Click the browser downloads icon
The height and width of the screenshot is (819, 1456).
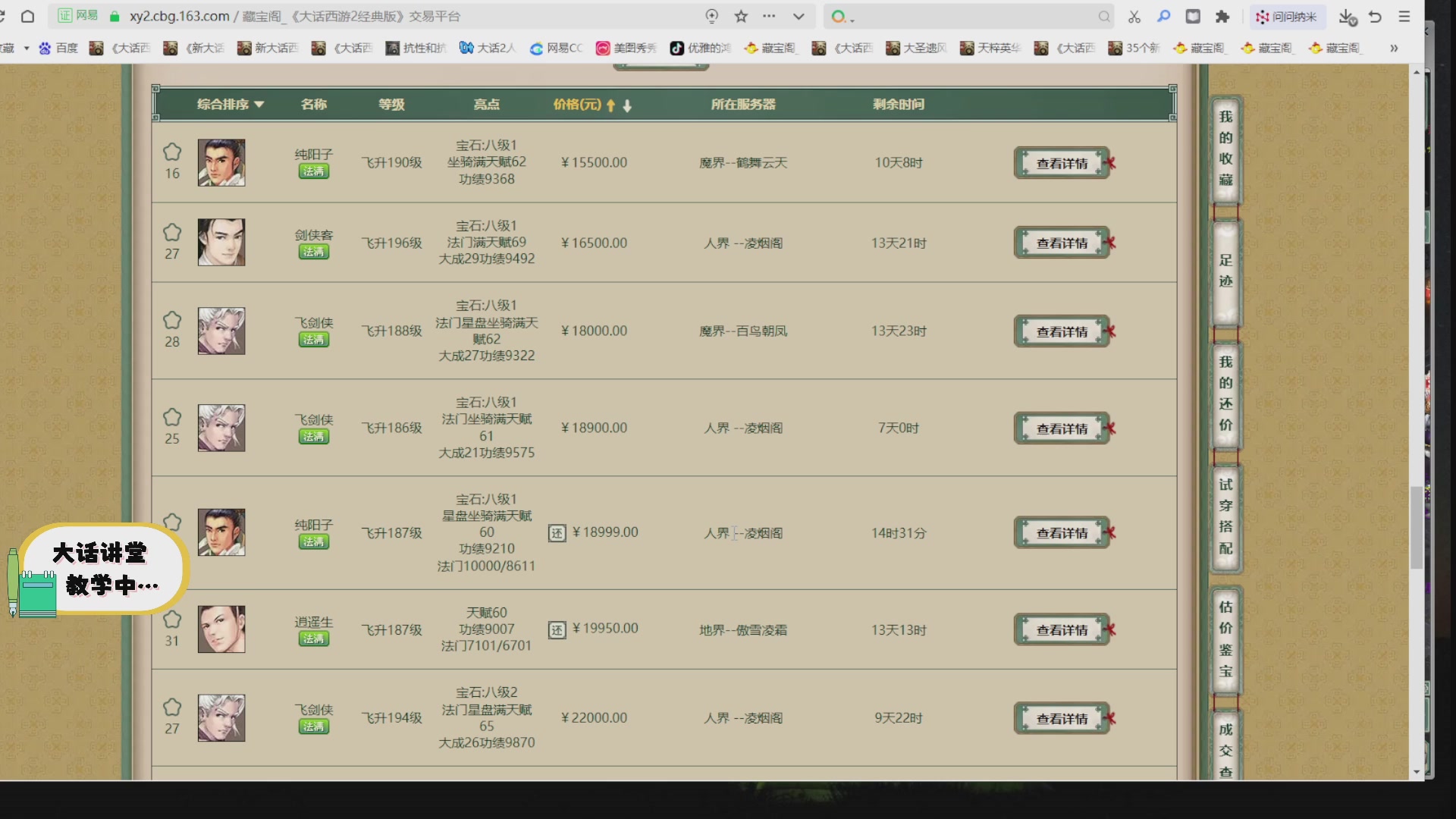tap(1348, 17)
